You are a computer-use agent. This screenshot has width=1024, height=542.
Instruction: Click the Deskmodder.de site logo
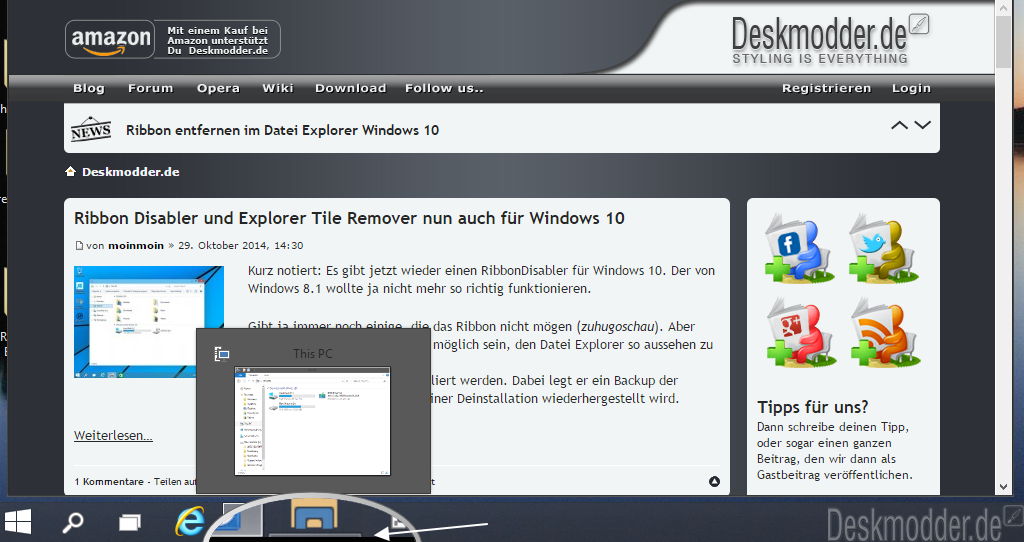pyautogui.click(x=829, y=39)
